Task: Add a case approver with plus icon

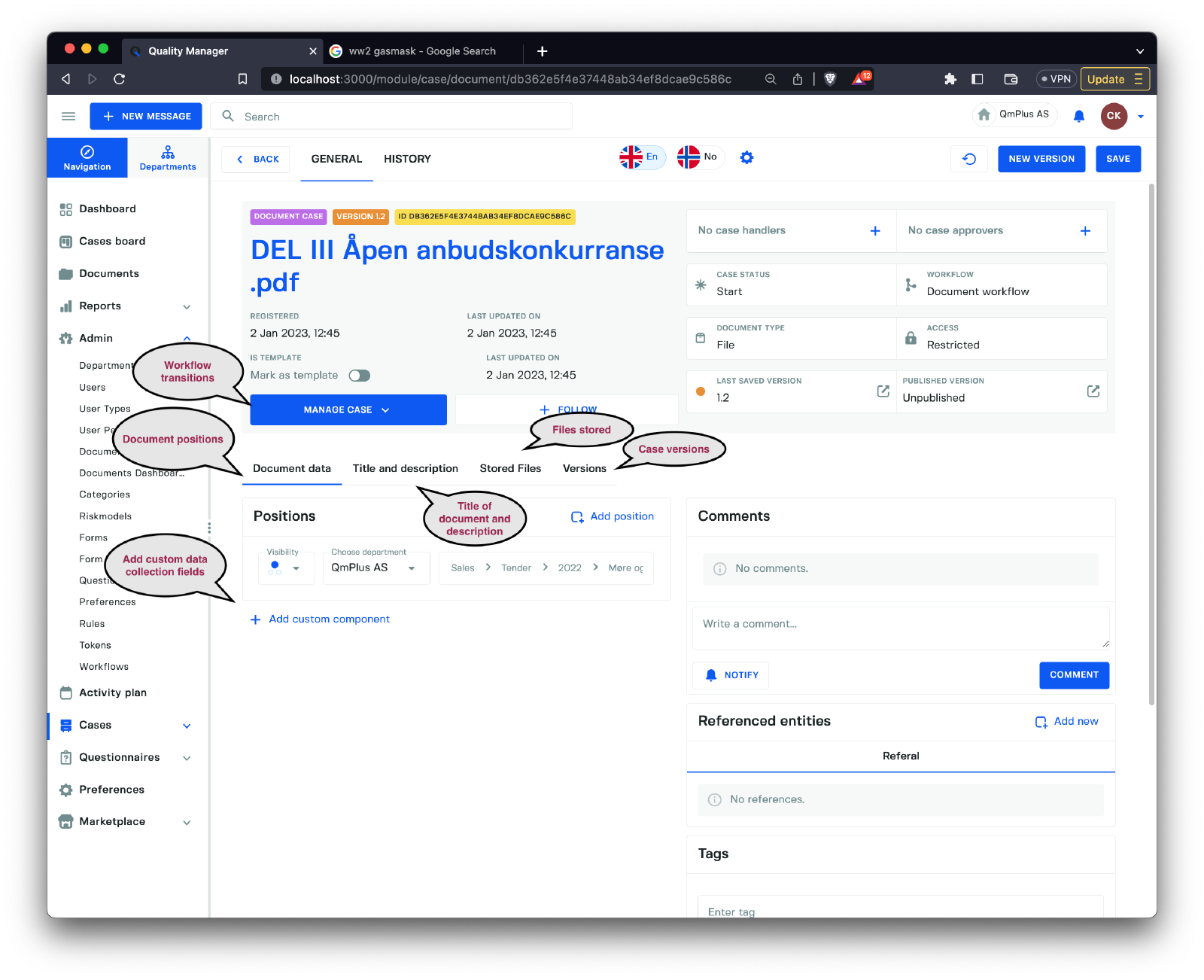Action: click(x=1085, y=231)
